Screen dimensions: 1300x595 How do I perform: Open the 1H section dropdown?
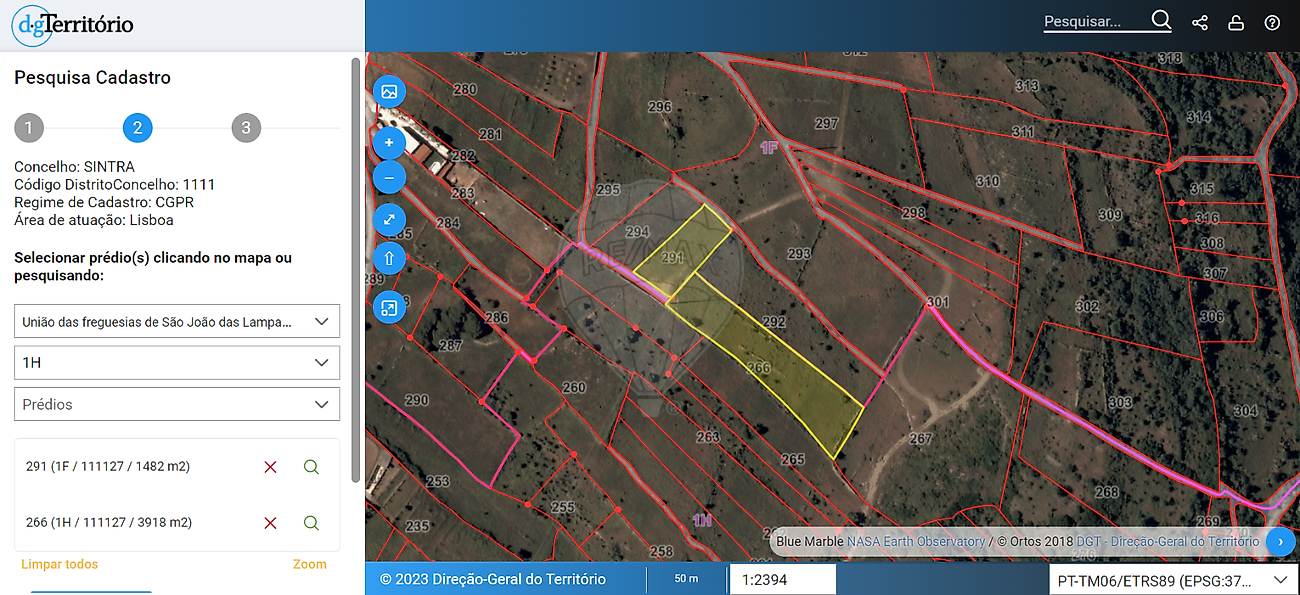point(177,363)
